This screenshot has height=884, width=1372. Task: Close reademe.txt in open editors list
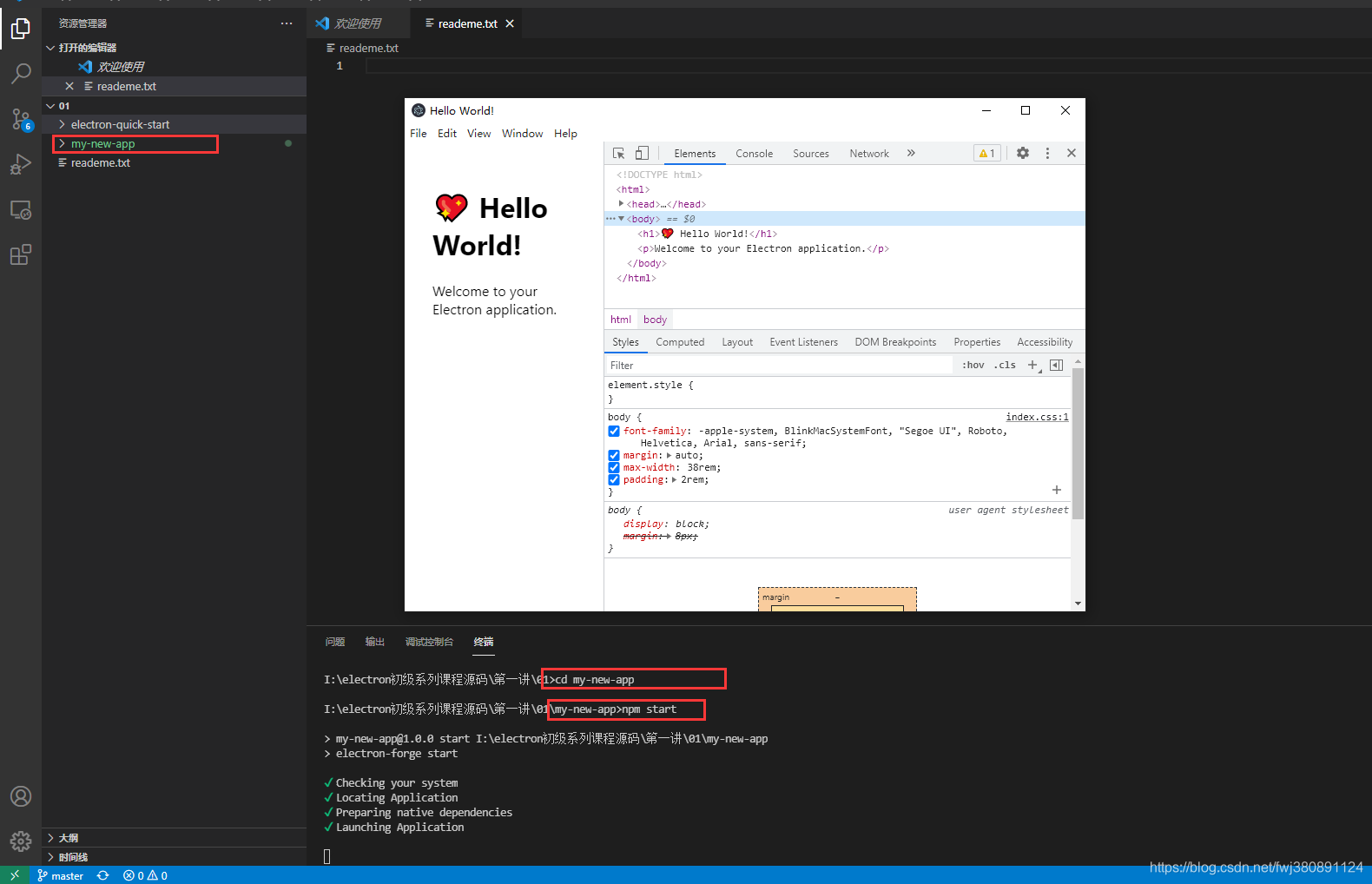[69, 86]
